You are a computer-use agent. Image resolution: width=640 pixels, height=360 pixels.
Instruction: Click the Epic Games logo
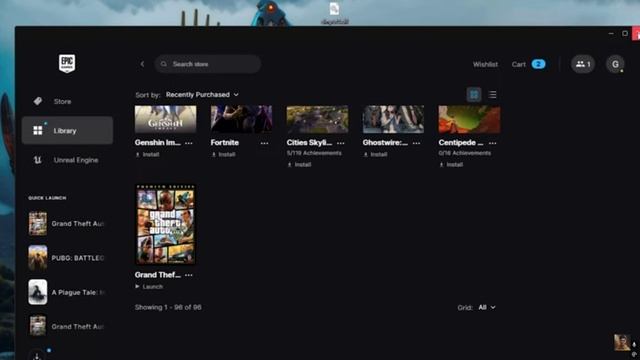(67, 64)
